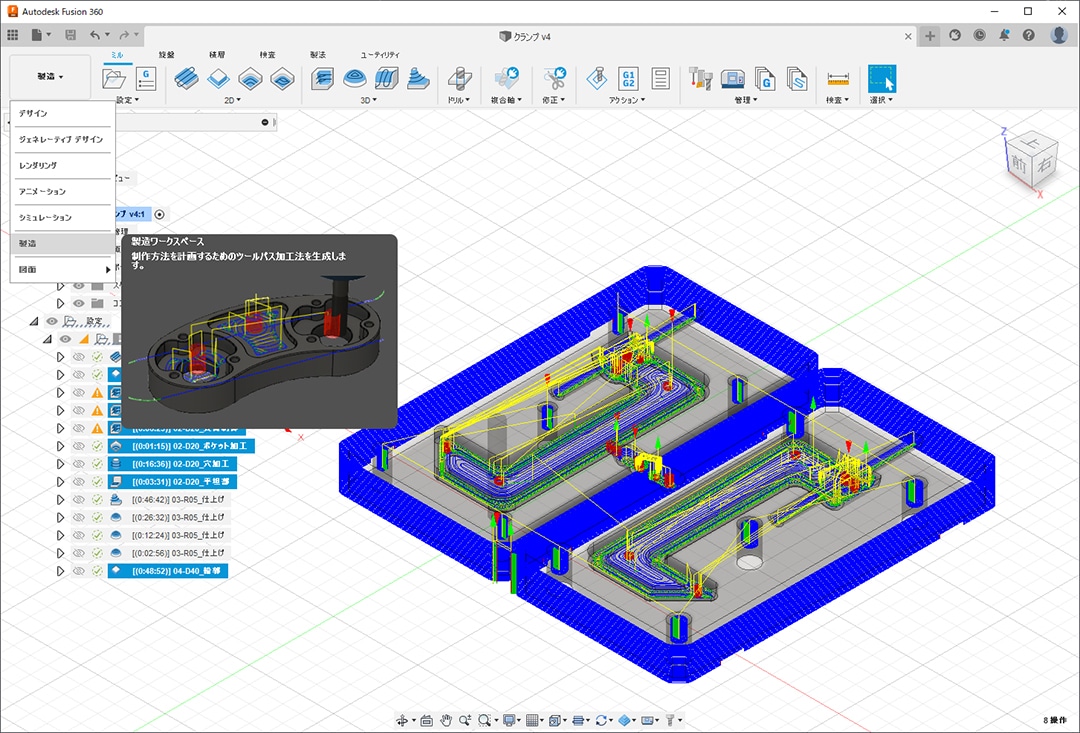Toggle eye icon for 02-D20_穴加工
Image resolution: width=1080 pixels, height=733 pixels.
click(78, 464)
